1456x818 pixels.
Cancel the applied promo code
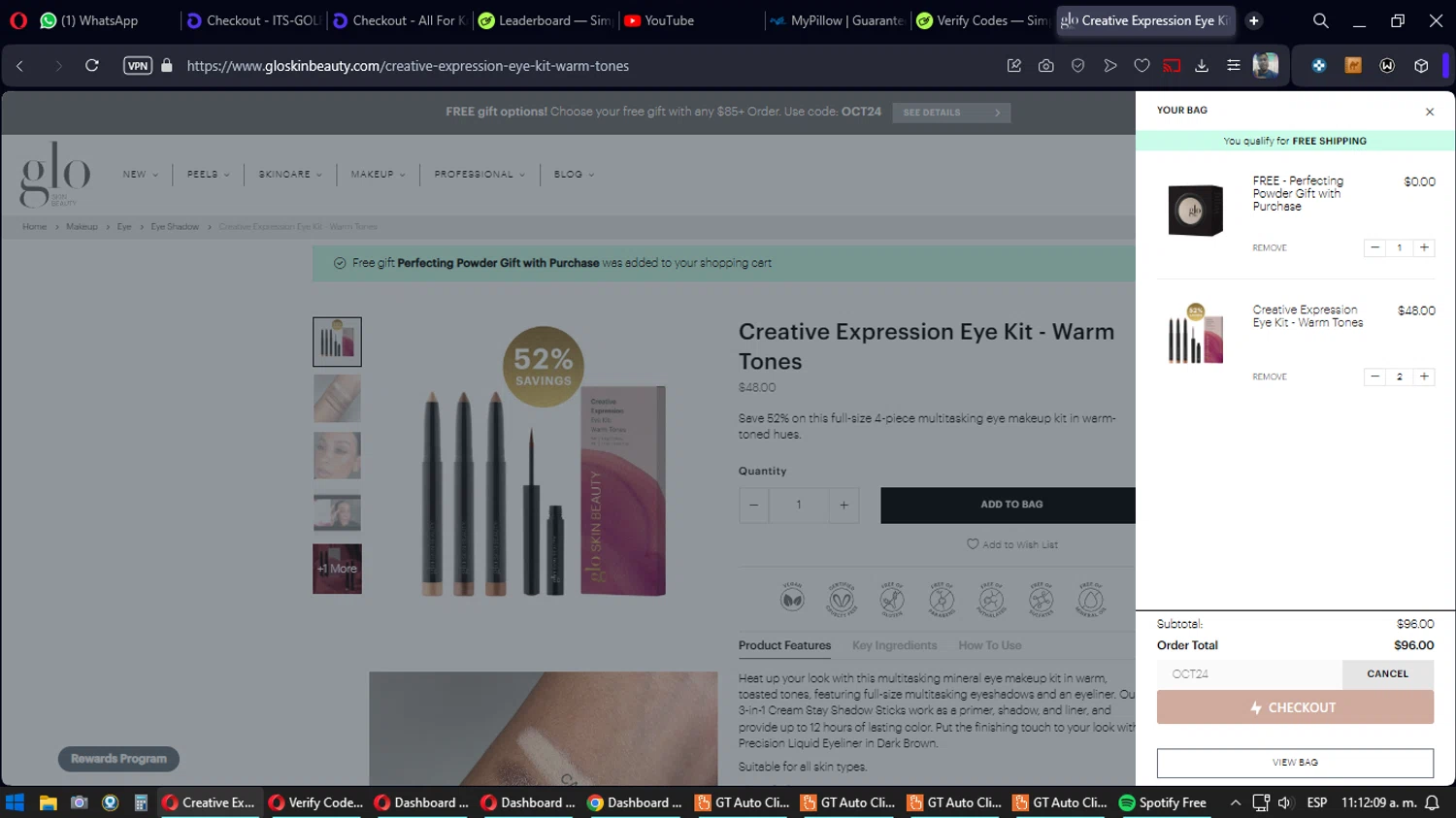(x=1388, y=674)
